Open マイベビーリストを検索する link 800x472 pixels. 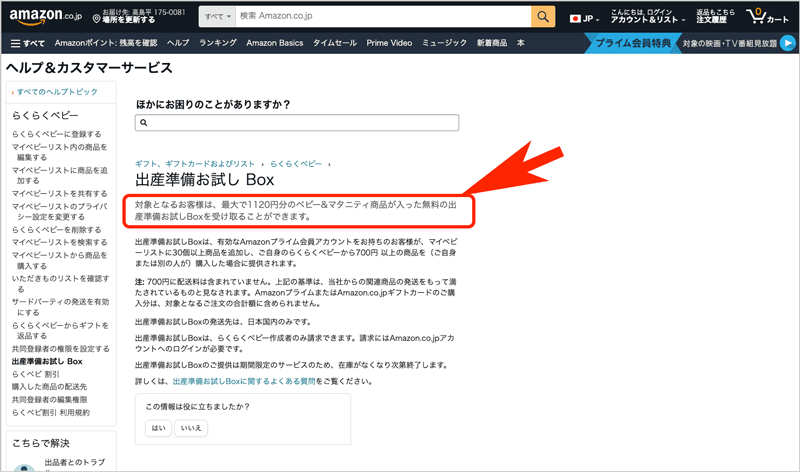60,242
